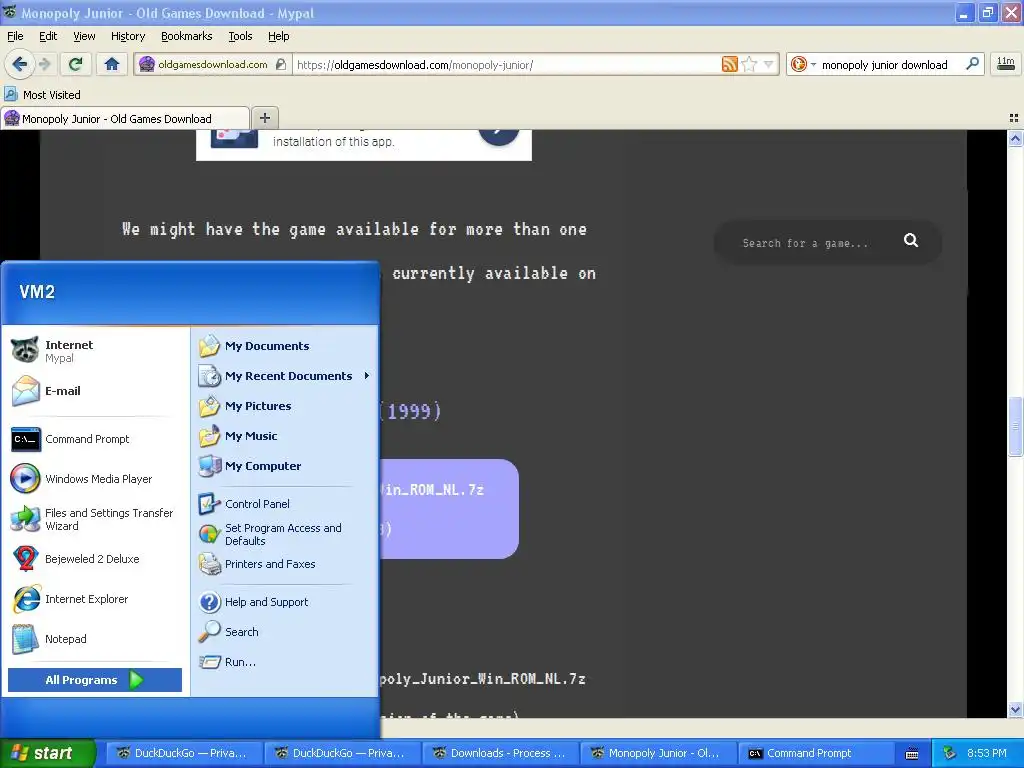Screen dimensions: 1024x768
Task: Open Set Program Access and Defaults
Action: [x=285, y=534]
